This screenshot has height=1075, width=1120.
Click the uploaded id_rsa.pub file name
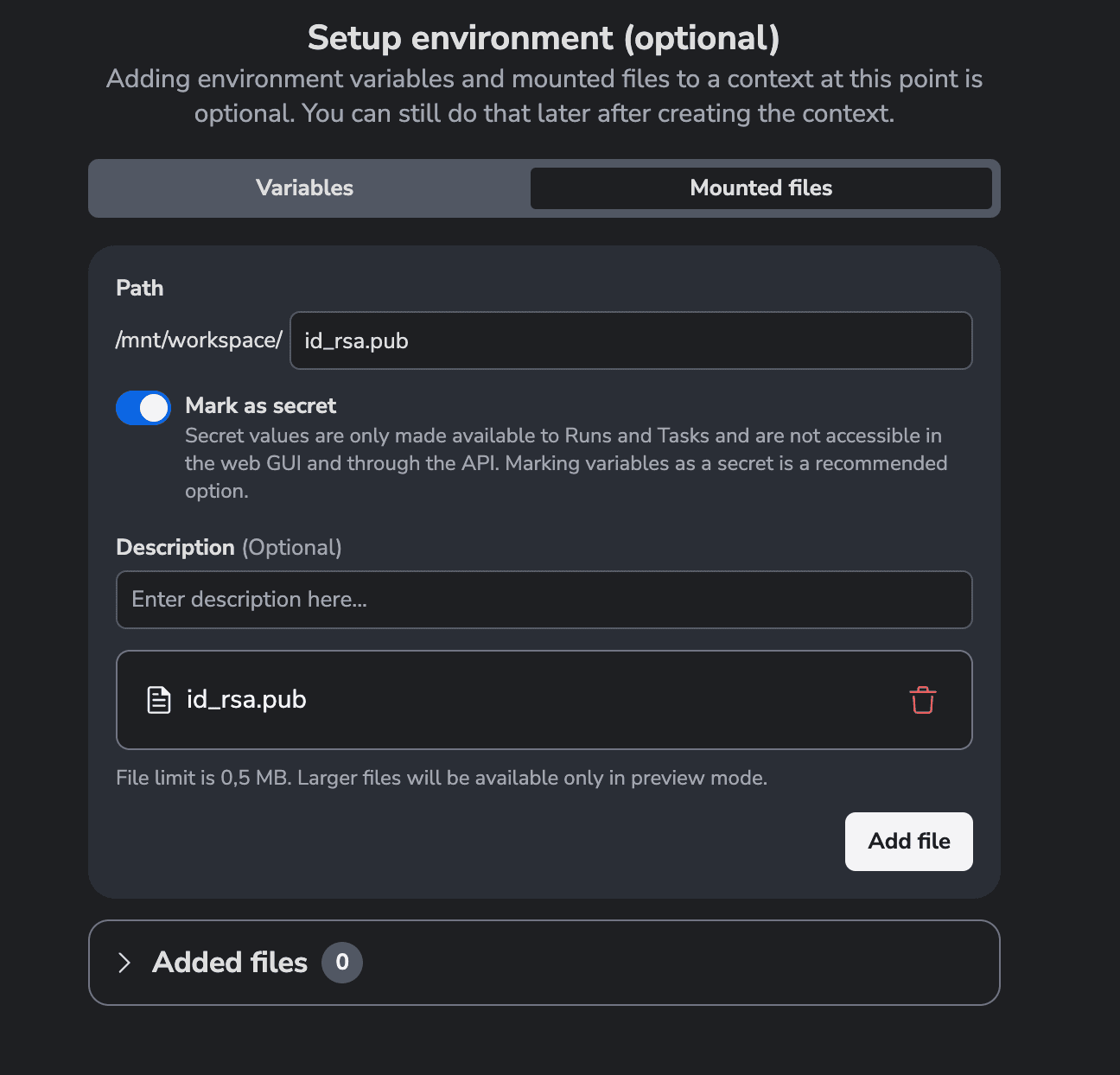pyautogui.click(x=246, y=700)
